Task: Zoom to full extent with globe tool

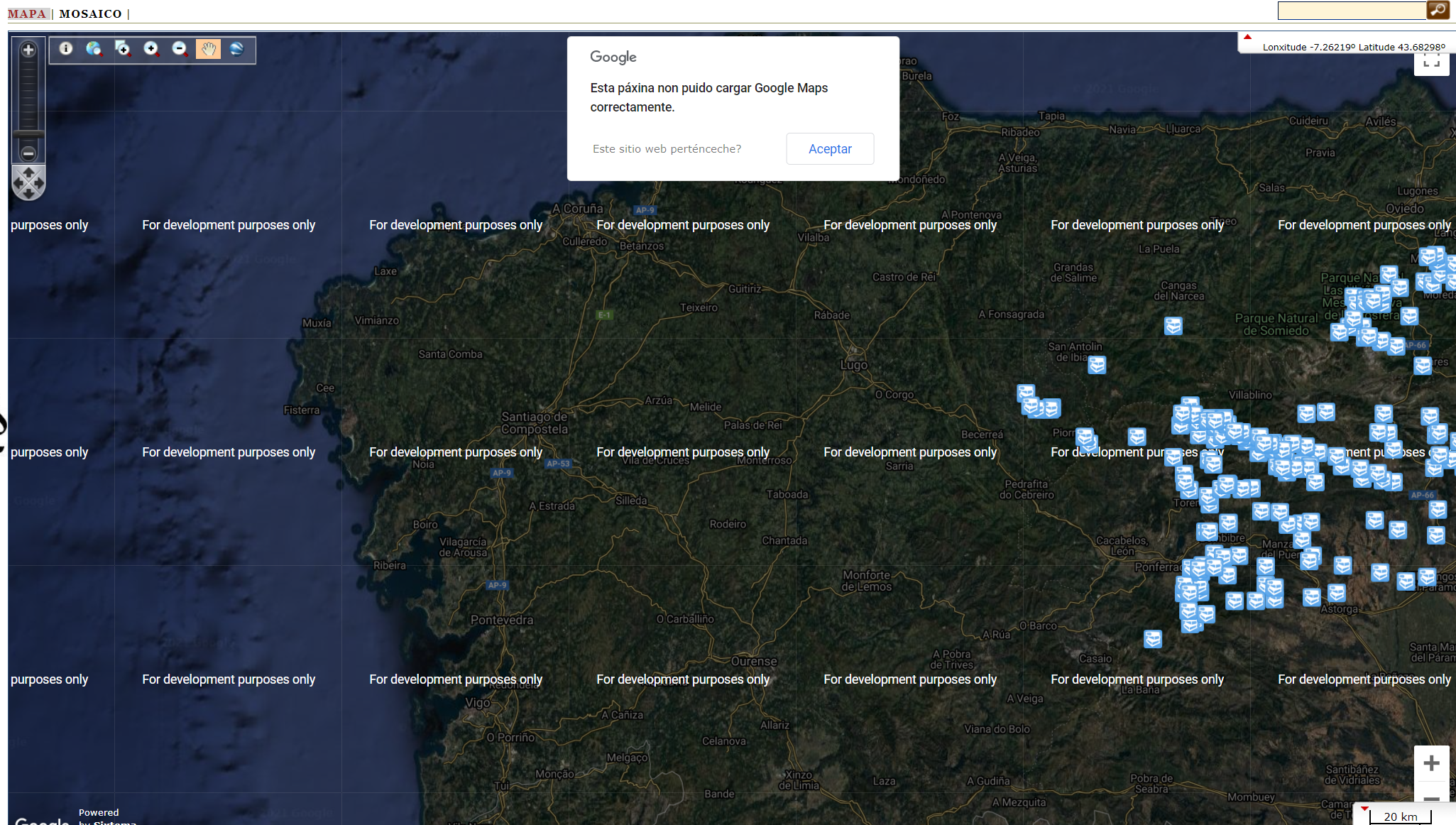Action: click(94, 49)
